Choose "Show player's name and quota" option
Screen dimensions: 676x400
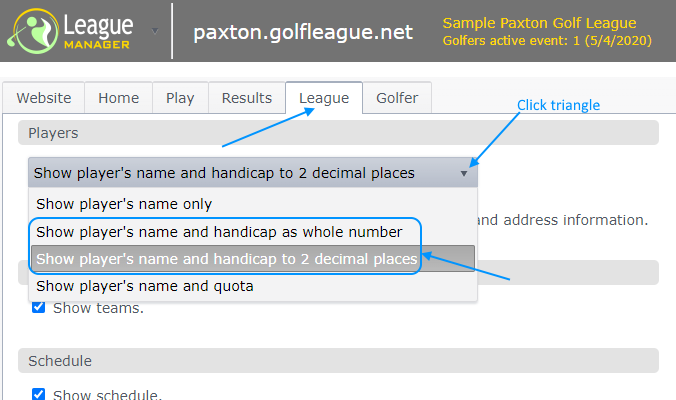point(144,286)
